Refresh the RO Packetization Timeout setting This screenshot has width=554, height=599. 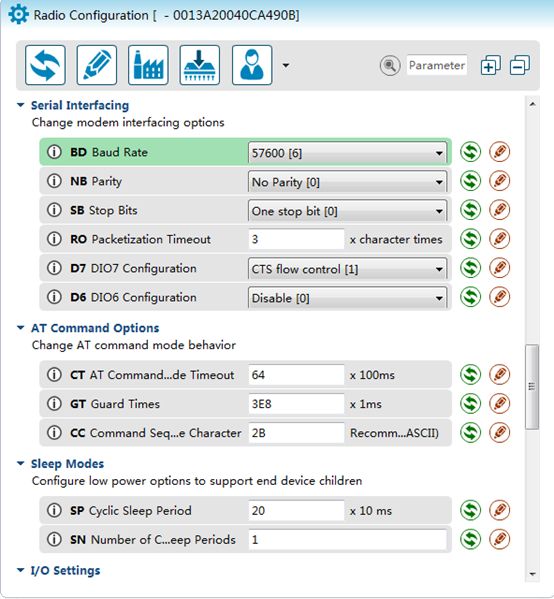(x=470, y=239)
